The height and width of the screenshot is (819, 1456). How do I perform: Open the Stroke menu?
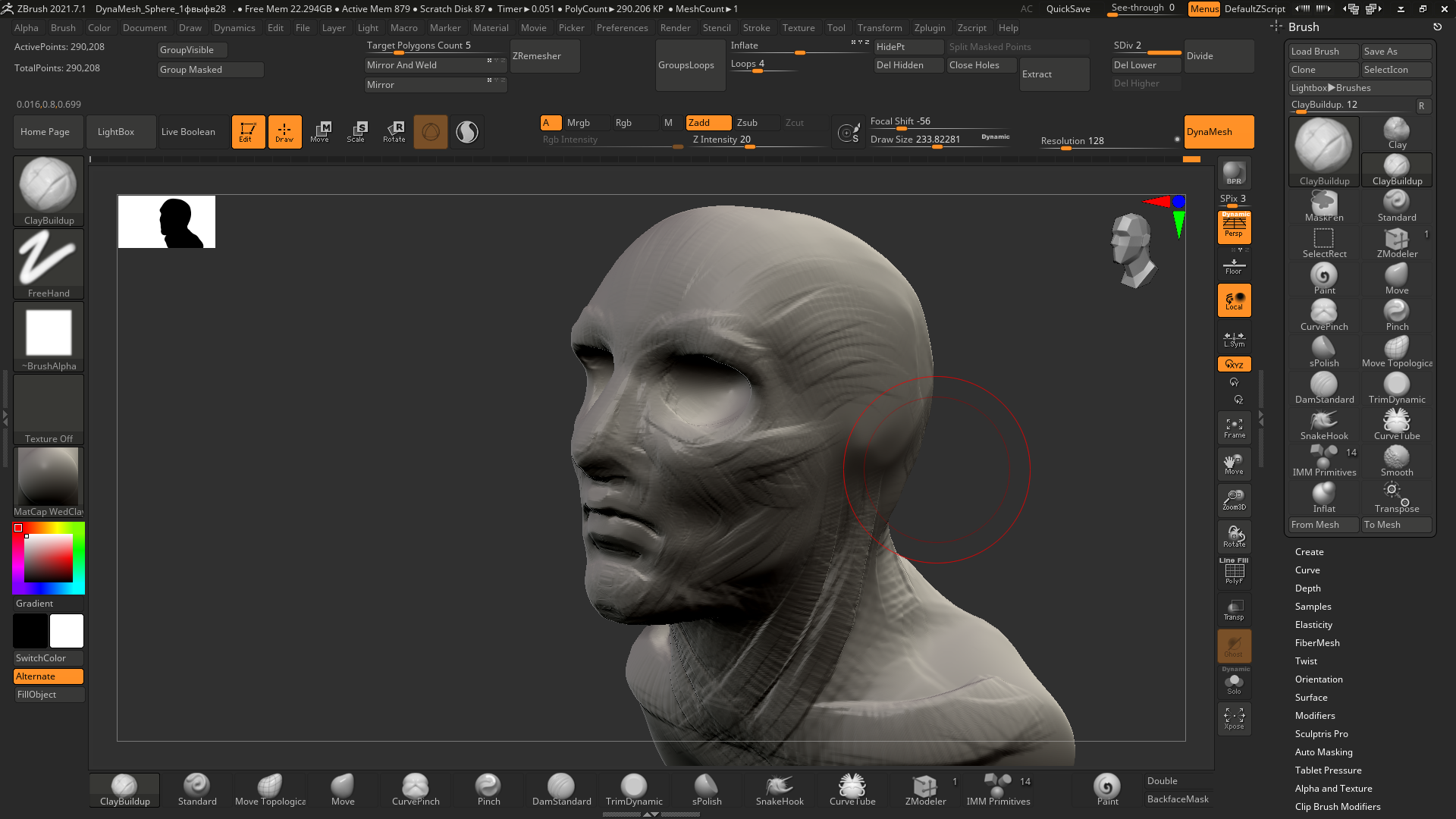pyautogui.click(x=756, y=28)
